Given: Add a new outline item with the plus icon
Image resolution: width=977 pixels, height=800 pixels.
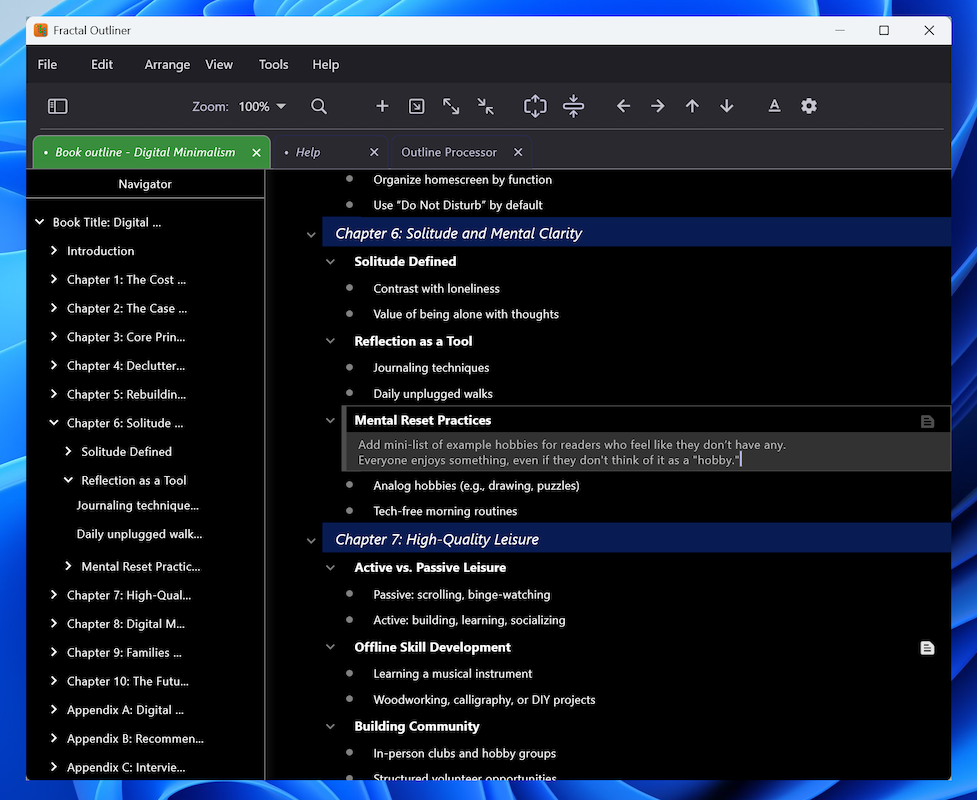Looking at the screenshot, I should [x=381, y=106].
